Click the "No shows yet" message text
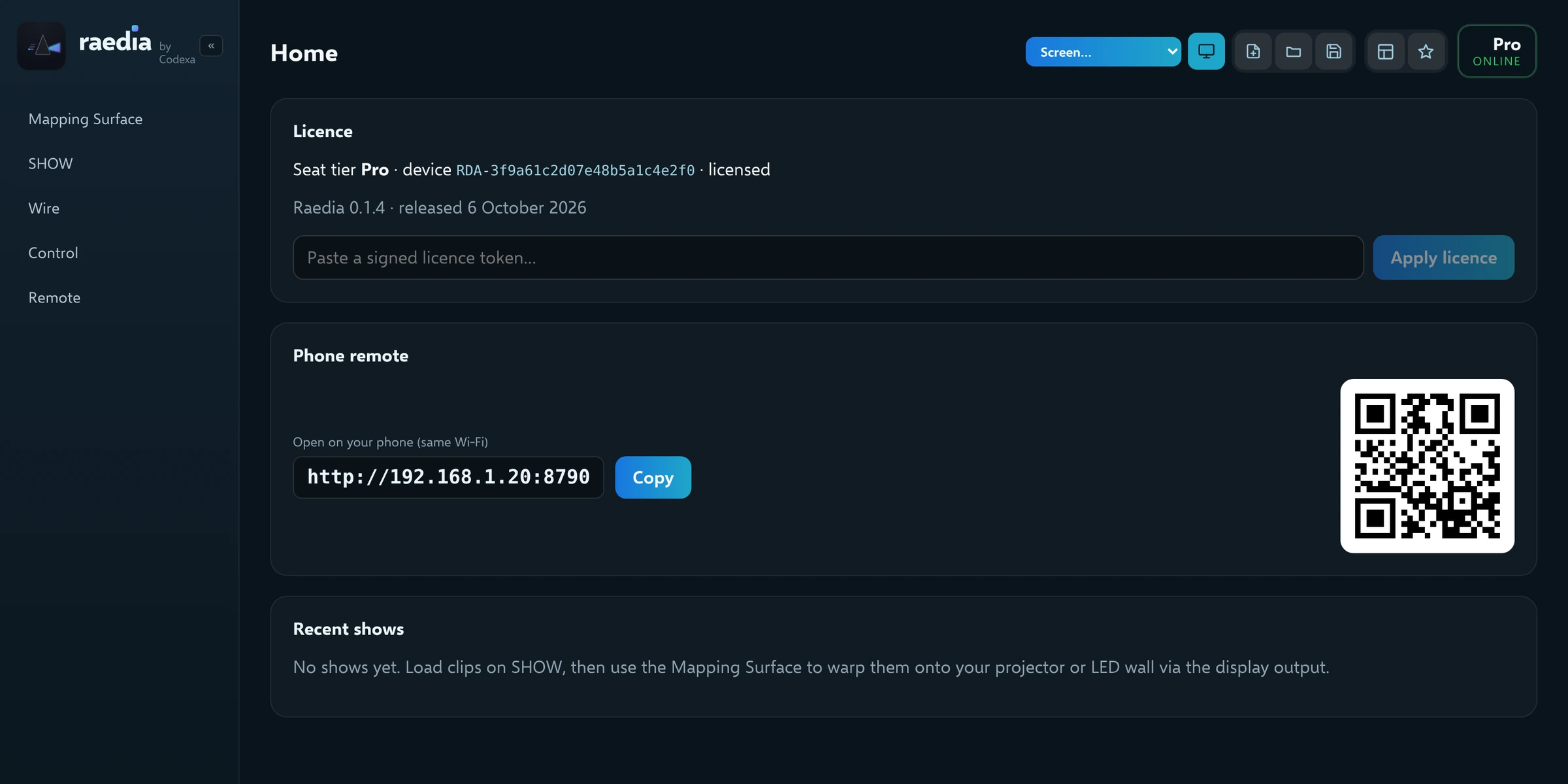Viewport: 1568px width, 784px height. click(x=811, y=667)
